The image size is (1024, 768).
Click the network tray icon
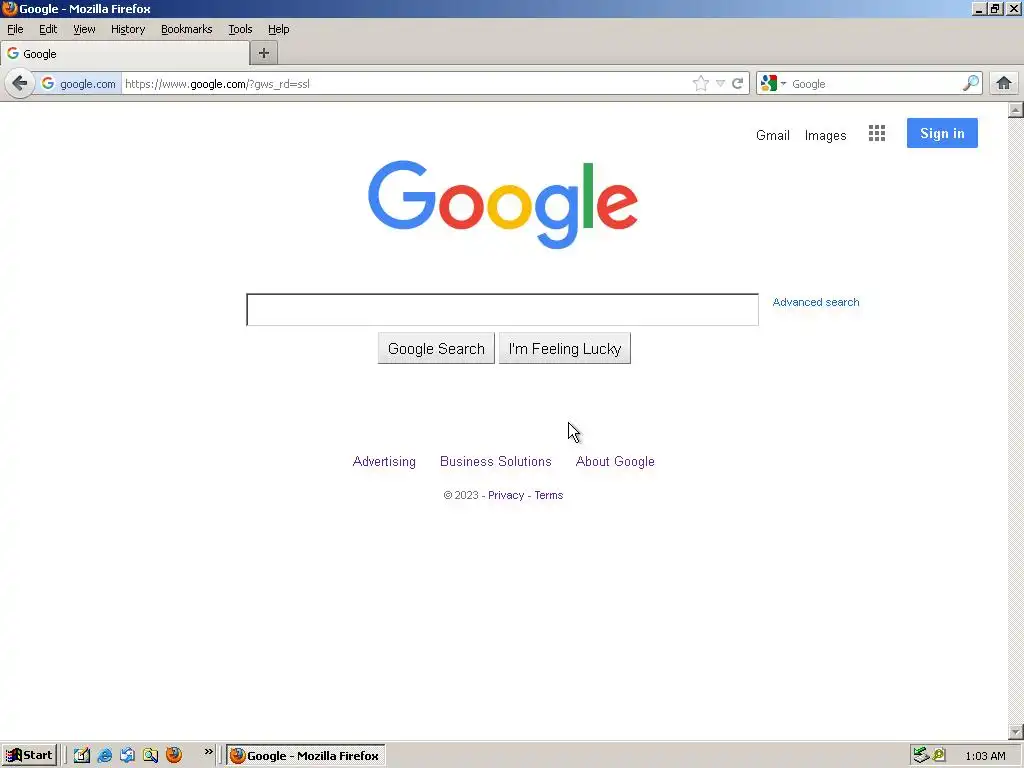click(921, 755)
